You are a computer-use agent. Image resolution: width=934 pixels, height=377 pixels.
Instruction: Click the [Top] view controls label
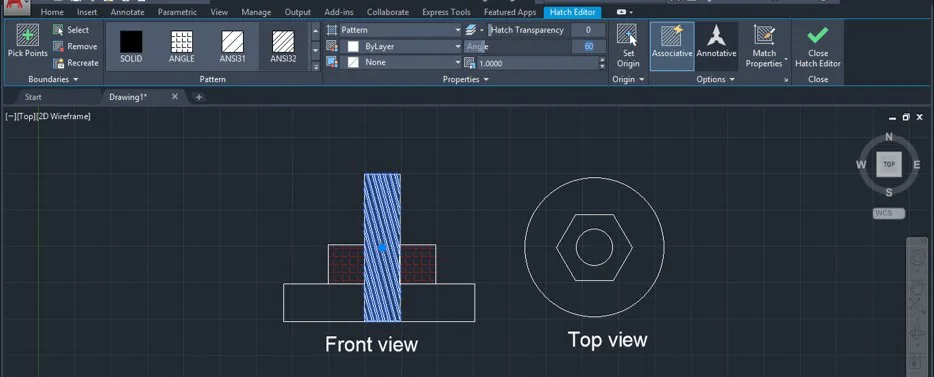click(26, 117)
